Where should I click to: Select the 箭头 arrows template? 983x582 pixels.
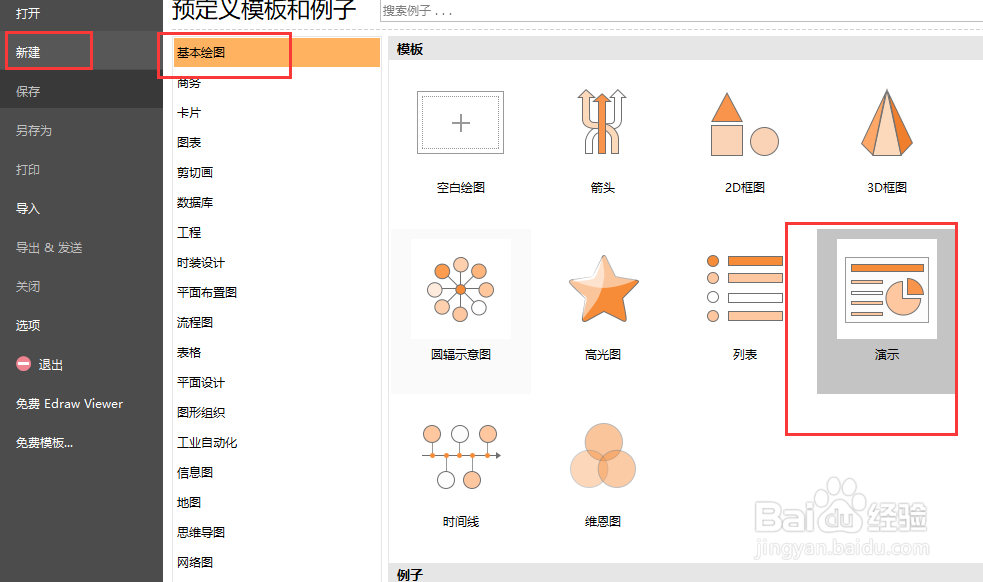(x=602, y=142)
